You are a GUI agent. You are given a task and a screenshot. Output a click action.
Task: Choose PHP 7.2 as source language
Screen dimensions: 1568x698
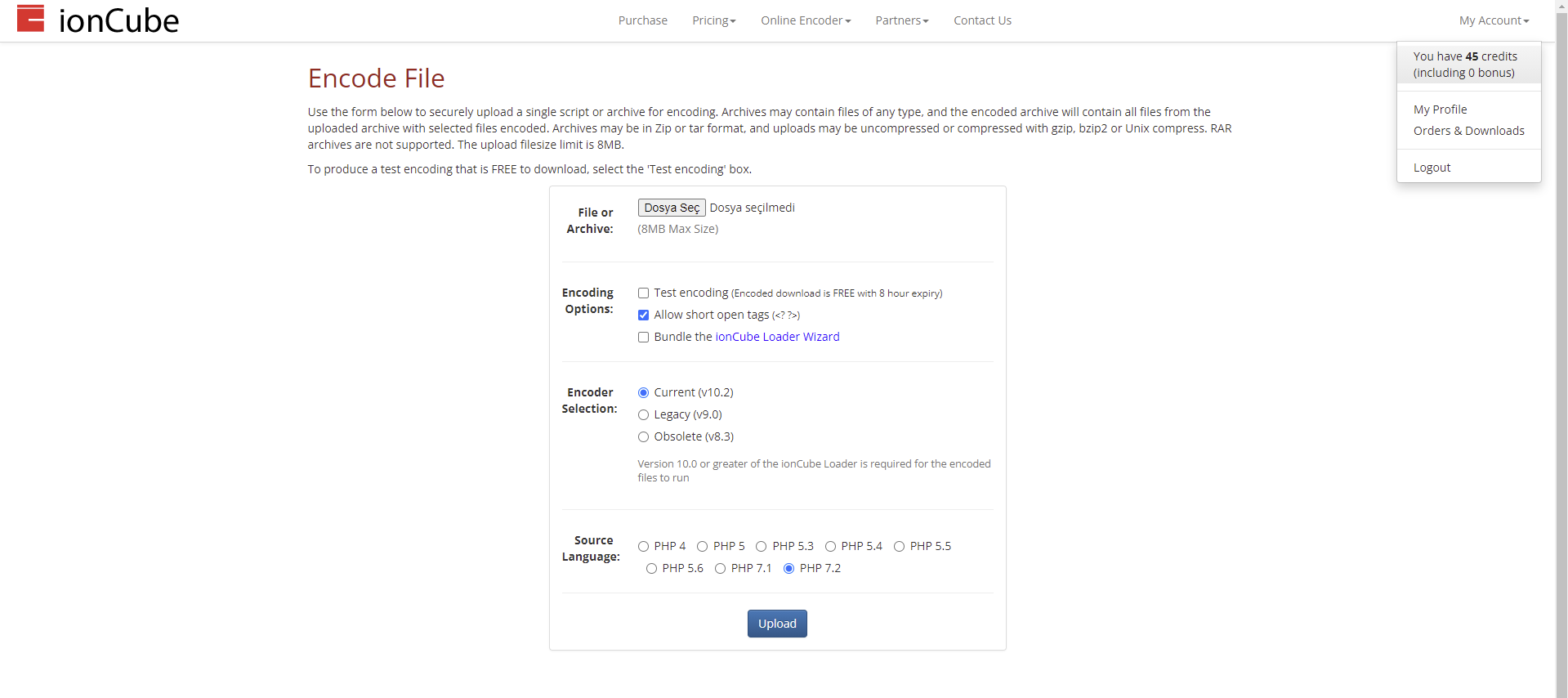[788, 569]
